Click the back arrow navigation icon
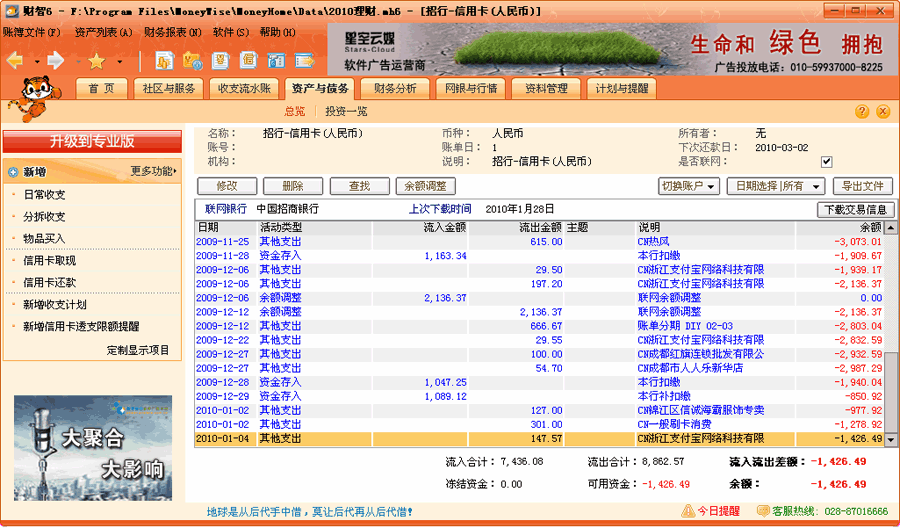Image resolution: width=900 pixels, height=528 pixels. (x=15, y=61)
